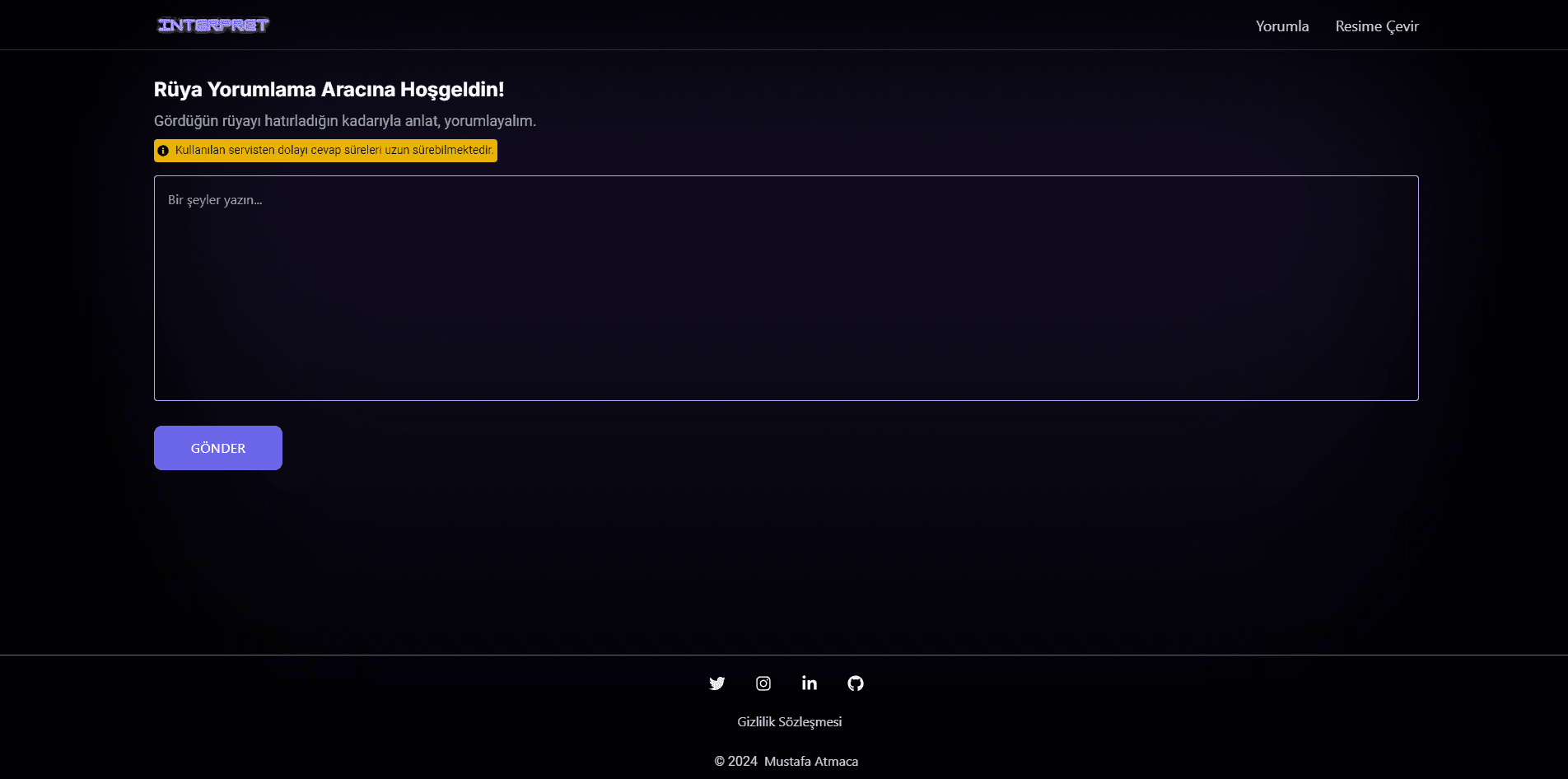Click the 'Rüya Yorumlama Aracına Hoşgeldin!' heading
Viewport: 1568px width, 779px height.
[x=329, y=90]
